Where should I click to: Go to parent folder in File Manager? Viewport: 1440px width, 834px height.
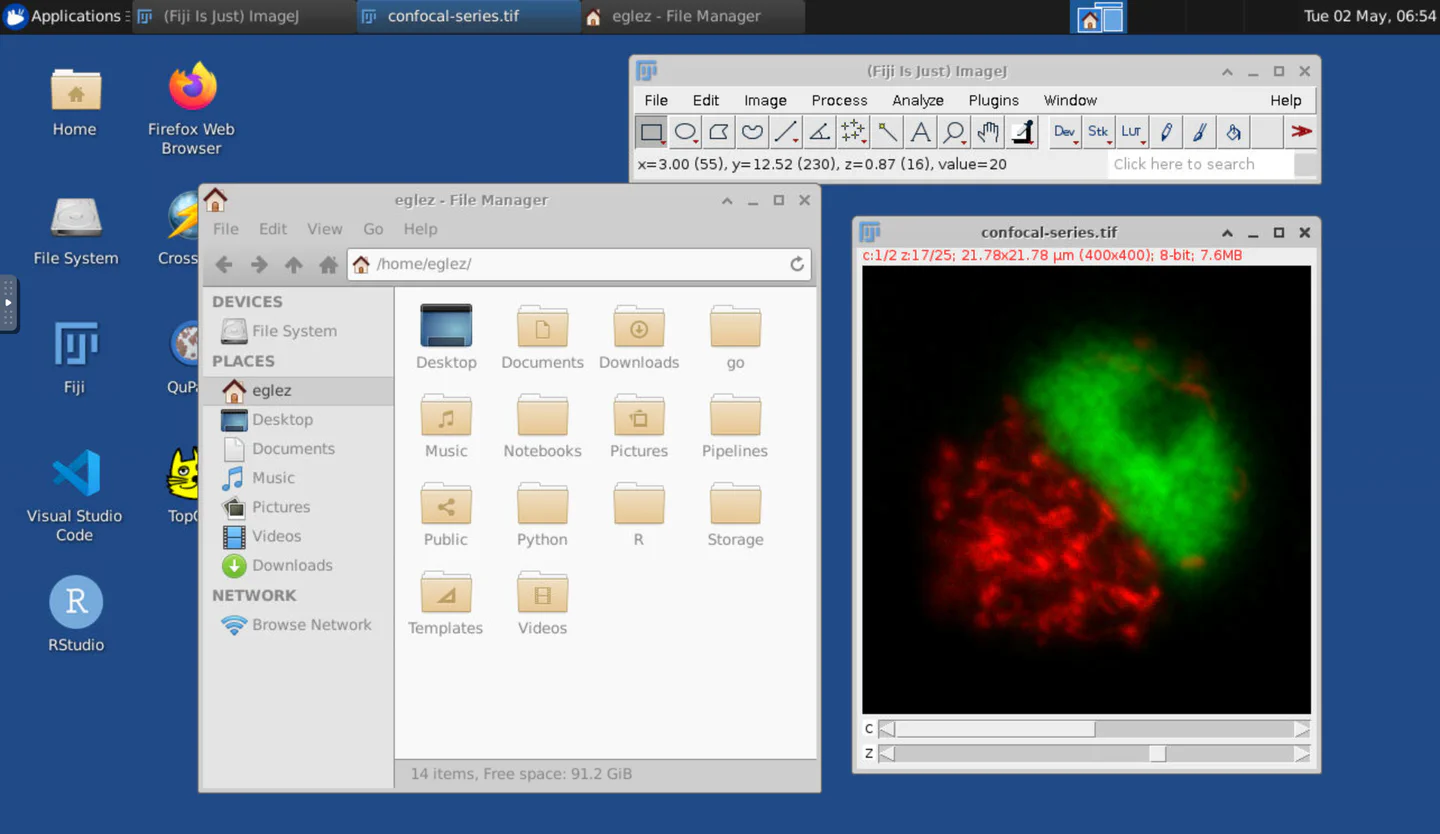pyautogui.click(x=293, y=264)
